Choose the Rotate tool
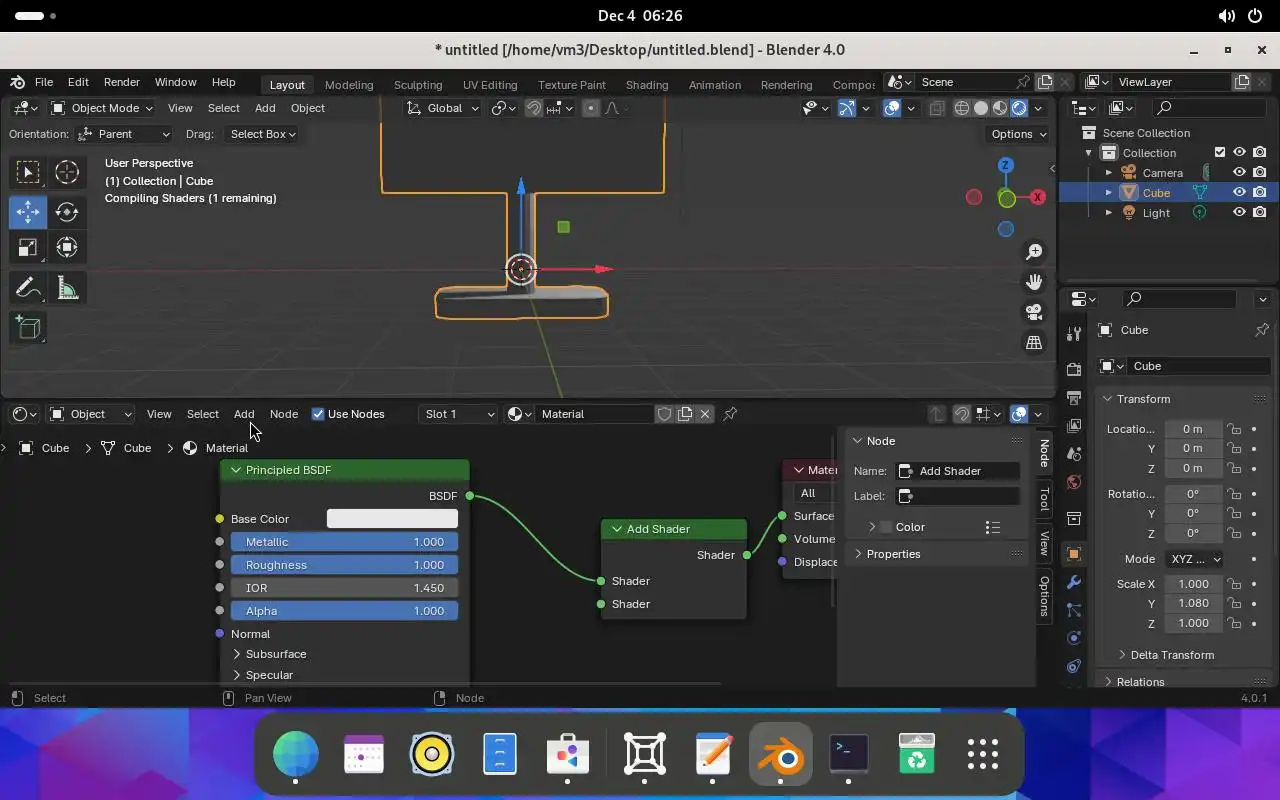Image resolution: width=1280 pixels, height=800 pixels. [x=67, y=211]
